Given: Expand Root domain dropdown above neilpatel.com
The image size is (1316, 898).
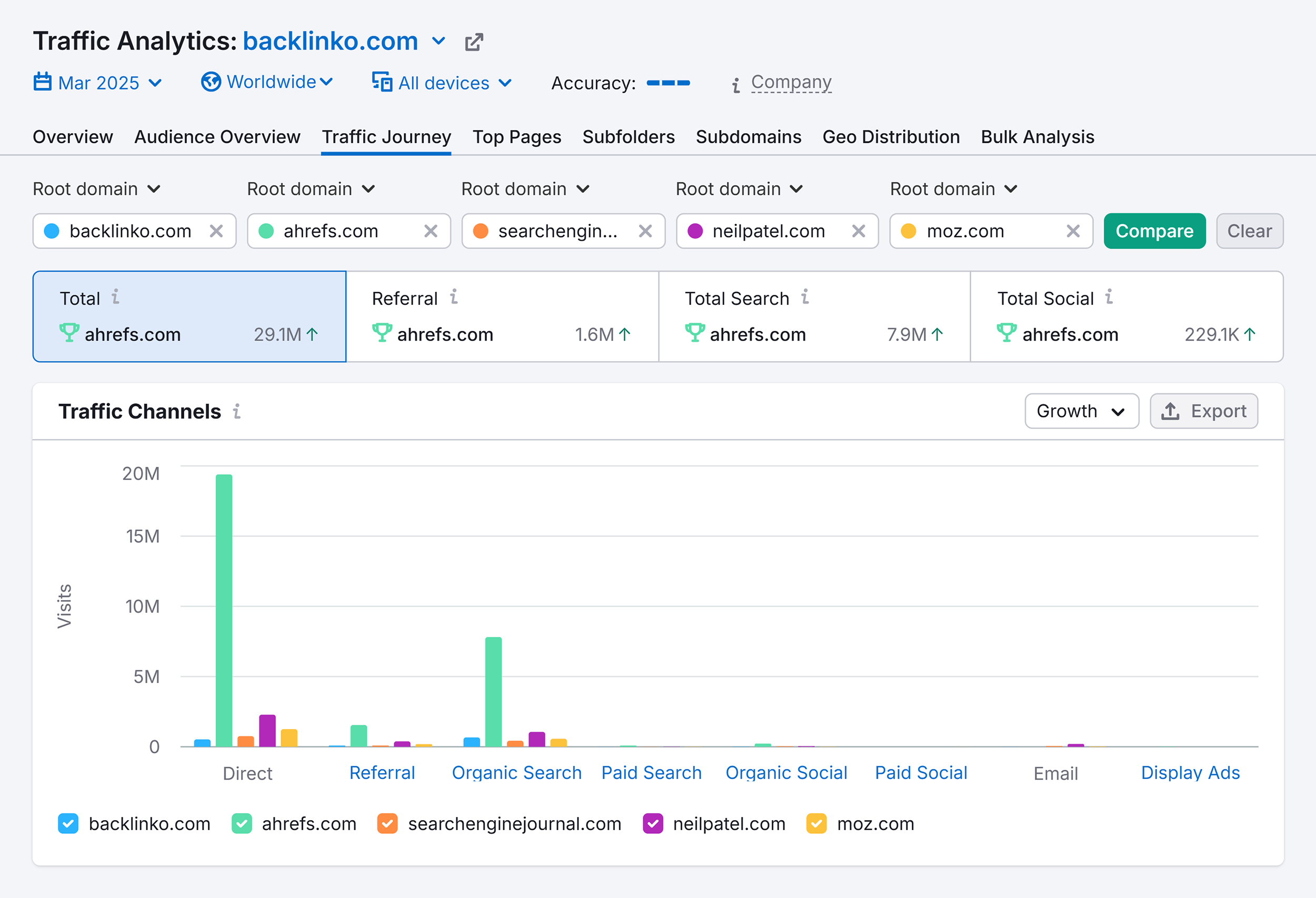Looking at the screenshot, I should (x=740, y=189).
